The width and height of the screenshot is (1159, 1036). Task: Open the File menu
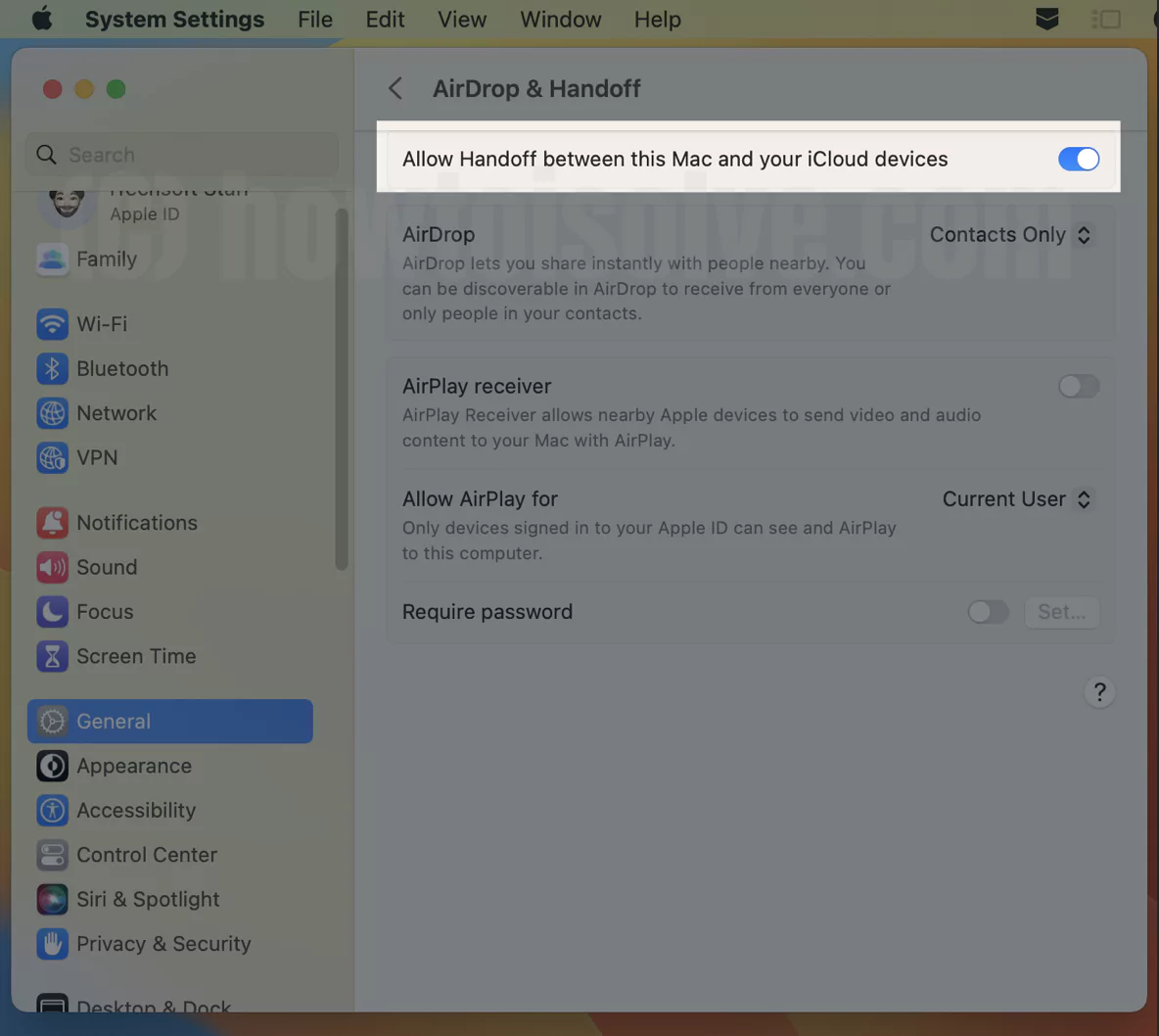pos(315,20)
